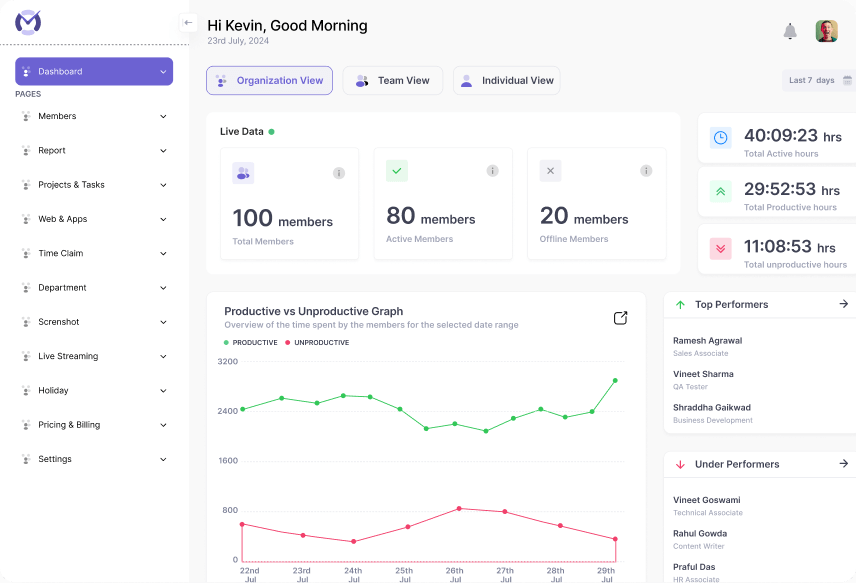Open Under Performers list with arrow
856x583 pixels.
coord(843,464)
